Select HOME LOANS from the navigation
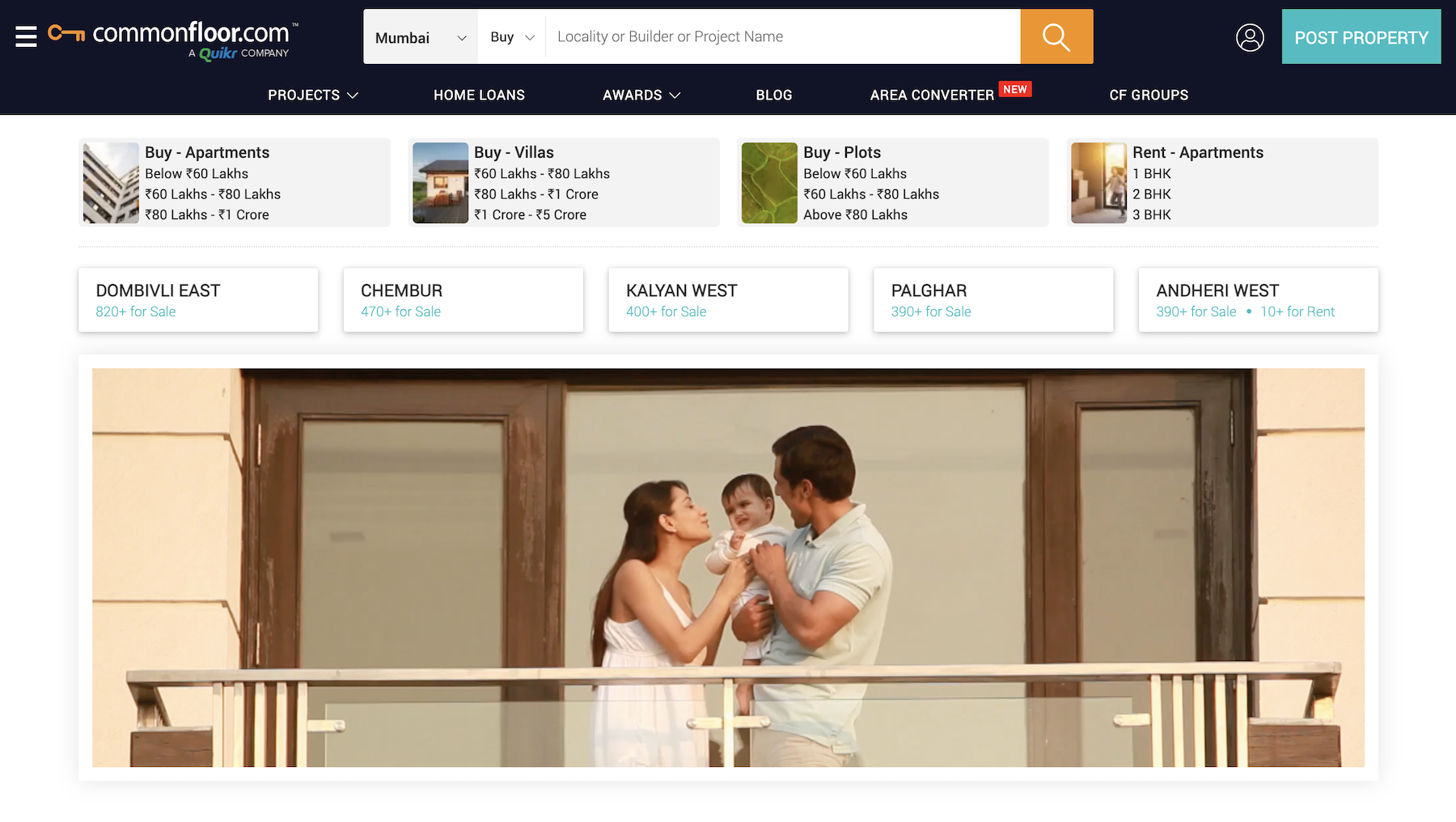 tap(479, 95)
